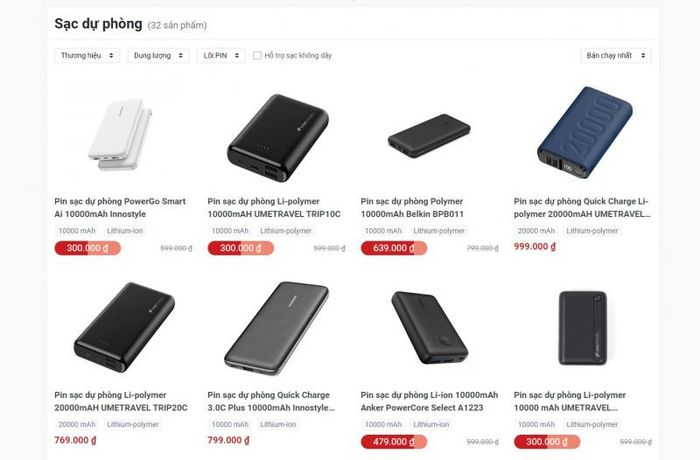Open the Thương hiệu brand dropdown
The width and height of the screenshot is (700, 460).
tap(87, 55)
